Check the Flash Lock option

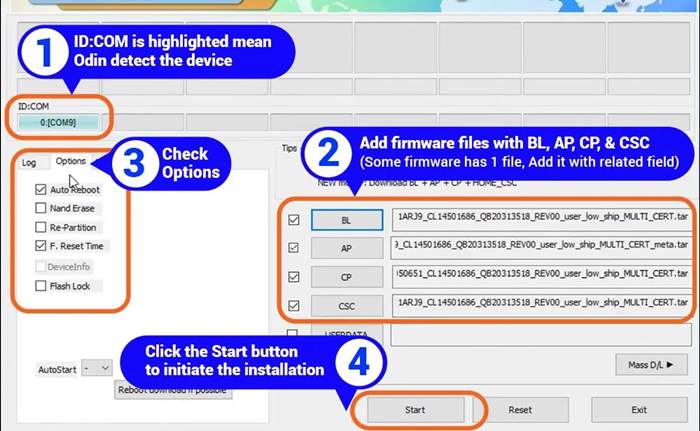41,286
